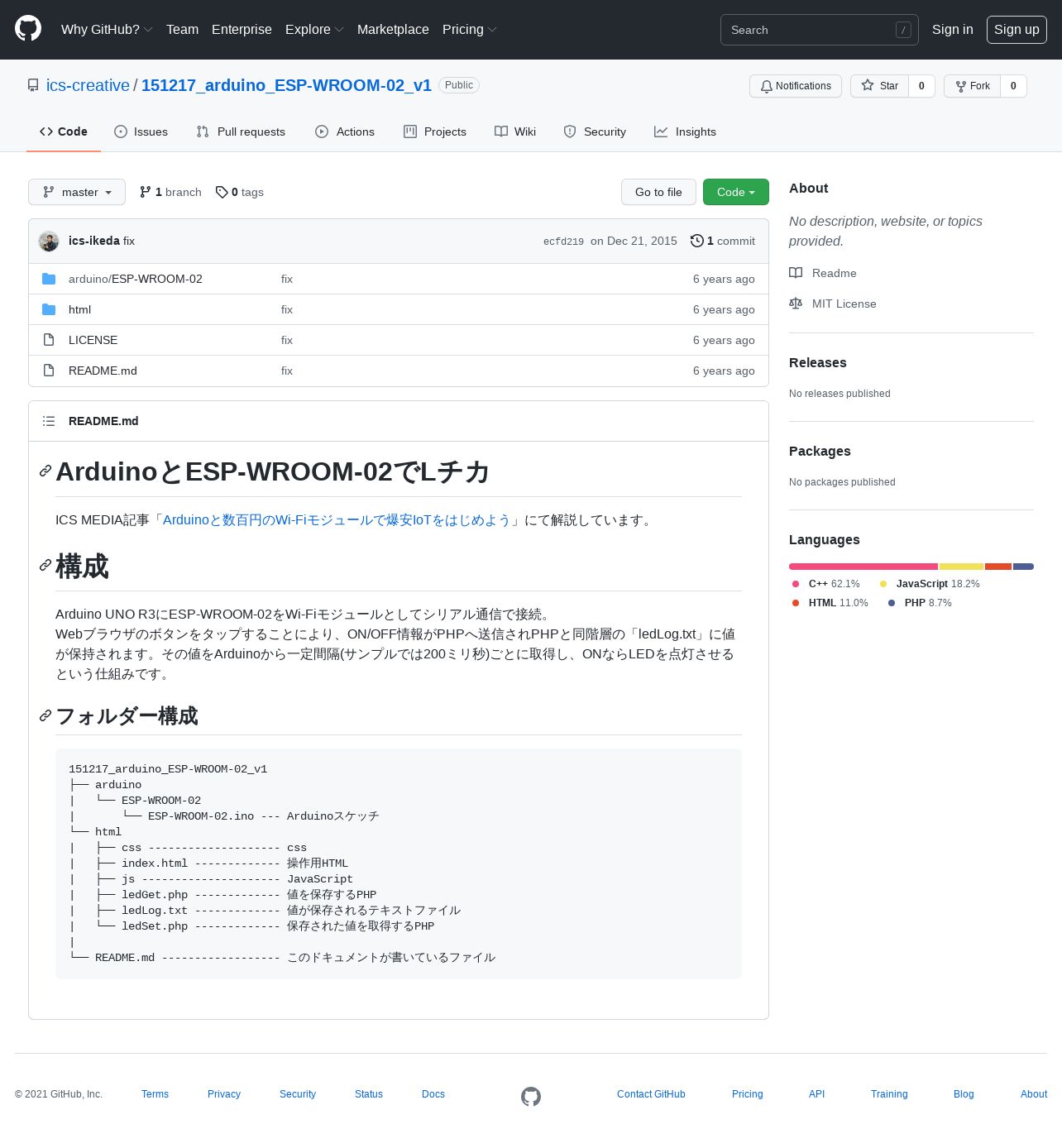Open commit hash ecfd219
Screen dimensions: 1062x1148
(x=563, y=242)
